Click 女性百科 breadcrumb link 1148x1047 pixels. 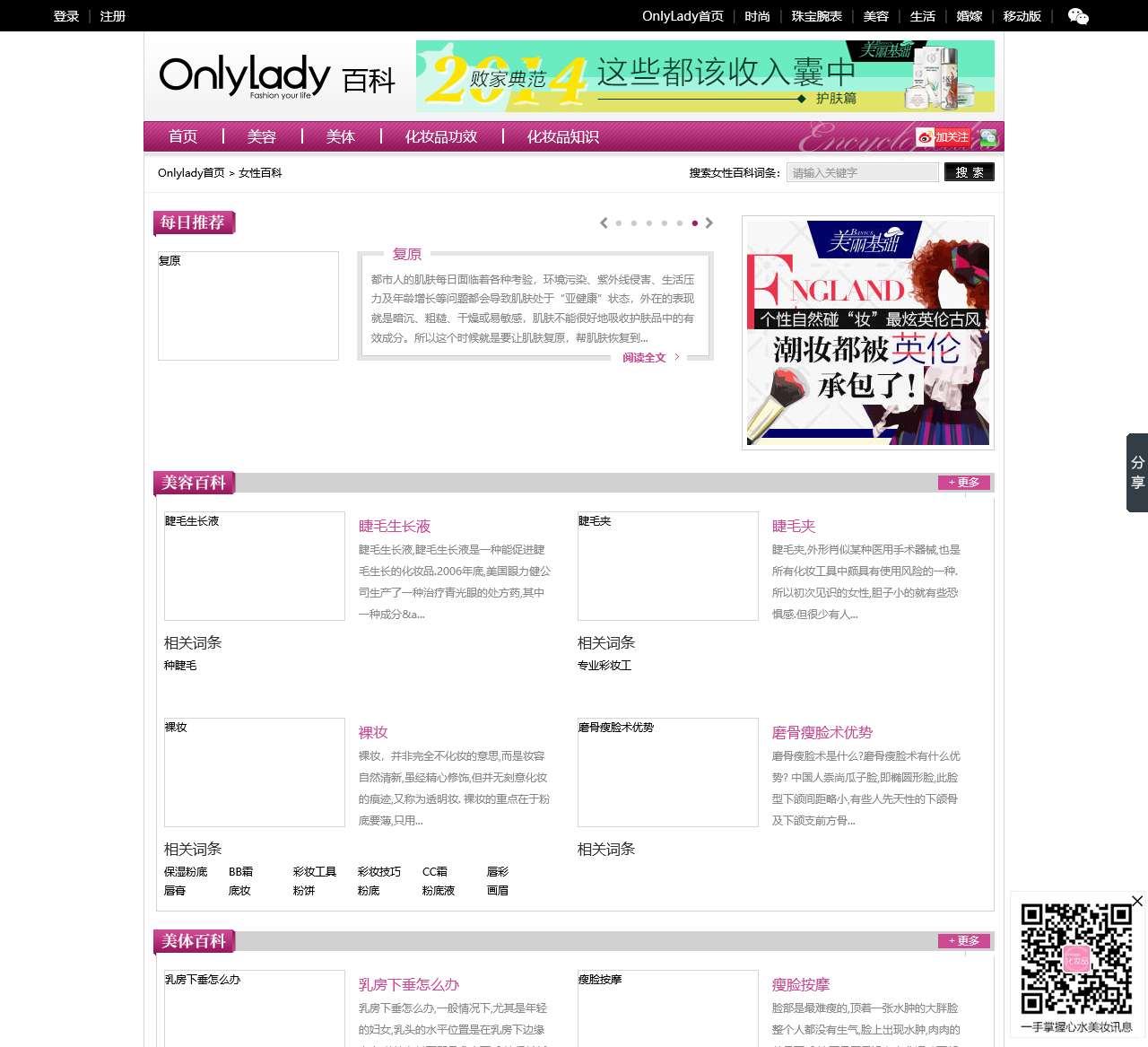pyautogui.click(x=260, y=173)
